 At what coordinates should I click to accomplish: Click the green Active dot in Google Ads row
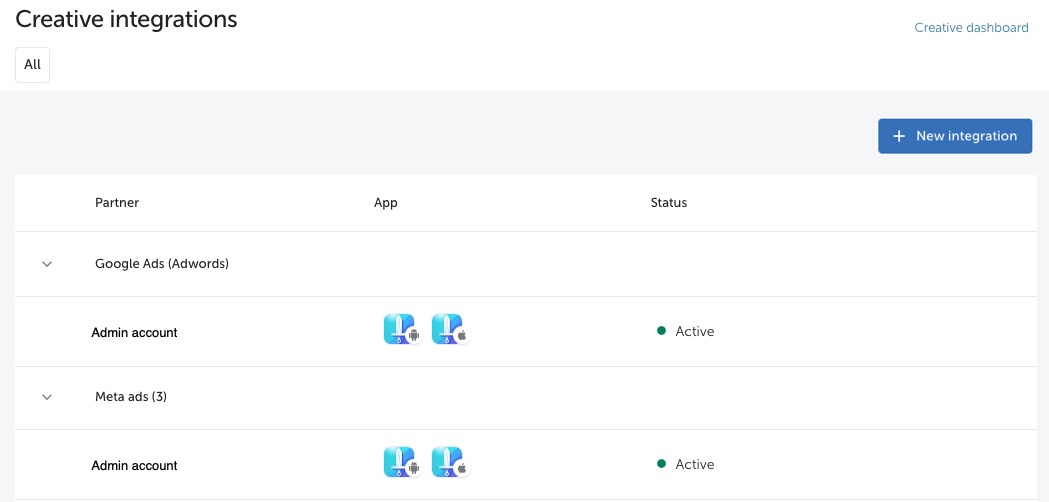661,331
